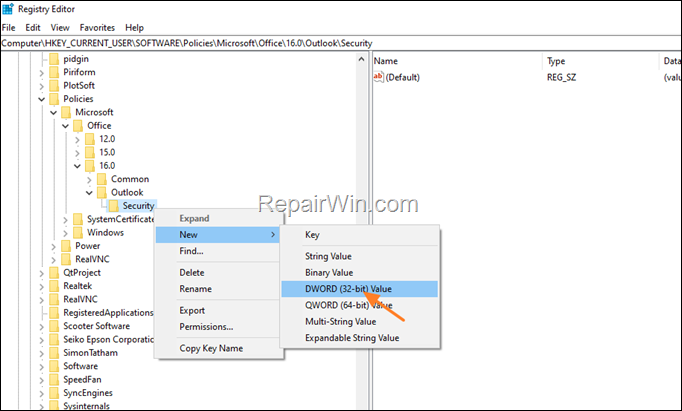Select the 15.0 folder icon
The width and height of the screenshot is (682, 411).
(x=90, y=152)
